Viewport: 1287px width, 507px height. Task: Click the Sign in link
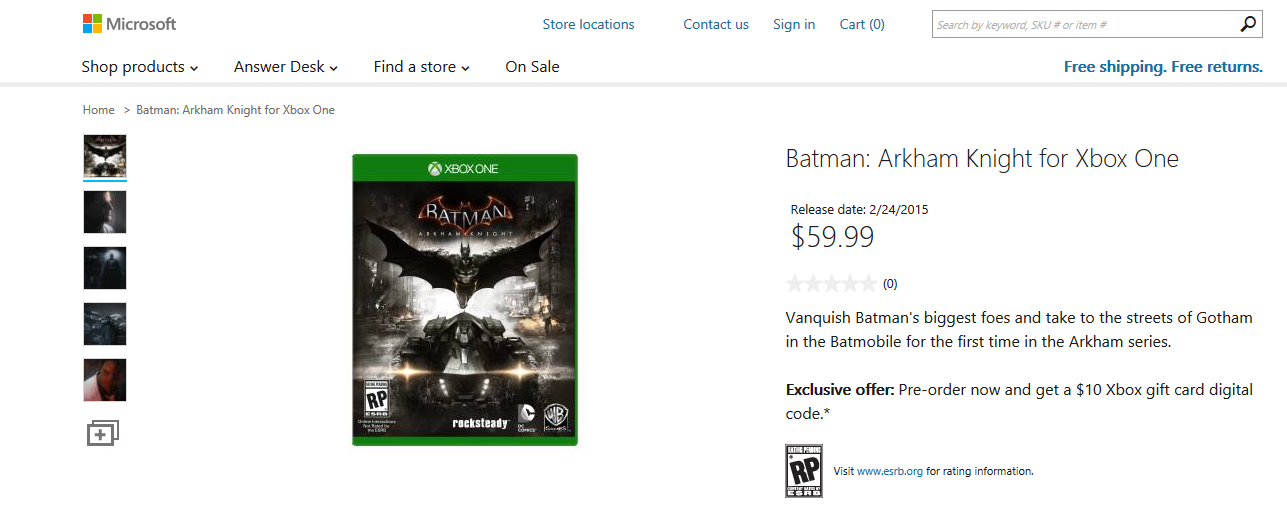[x=794, y=24]
